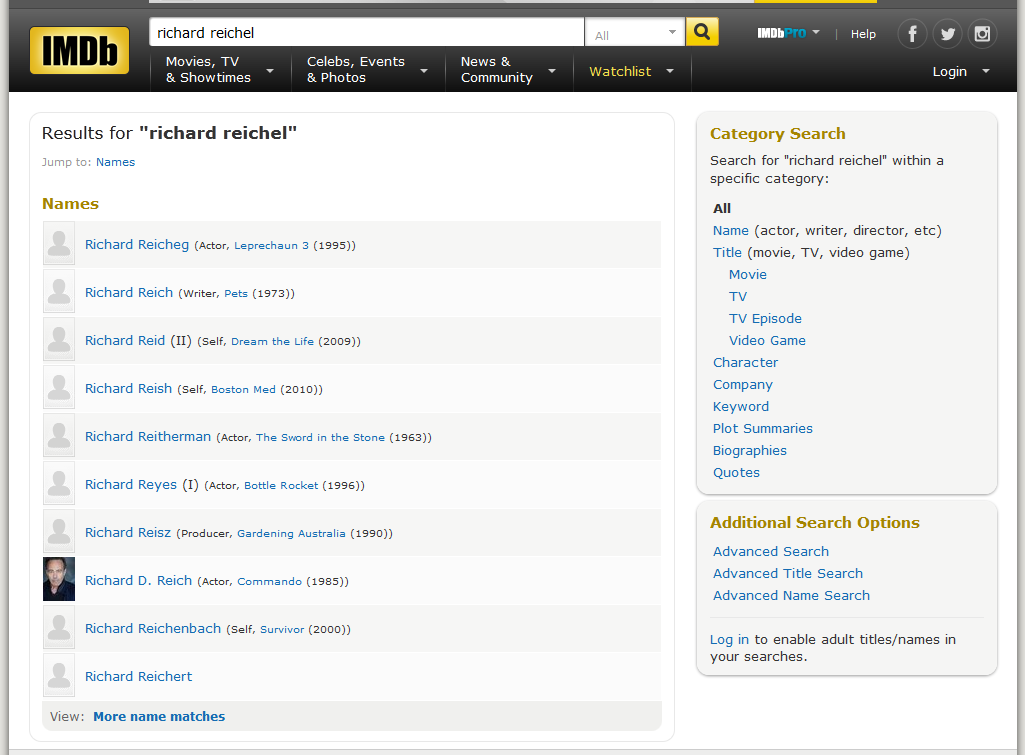
Task: Click Richard D. Reich's photo thumbnail
Action: [59, 579]
